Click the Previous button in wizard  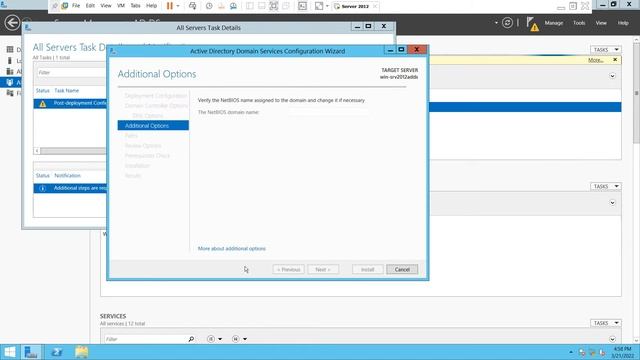point(288,269)
